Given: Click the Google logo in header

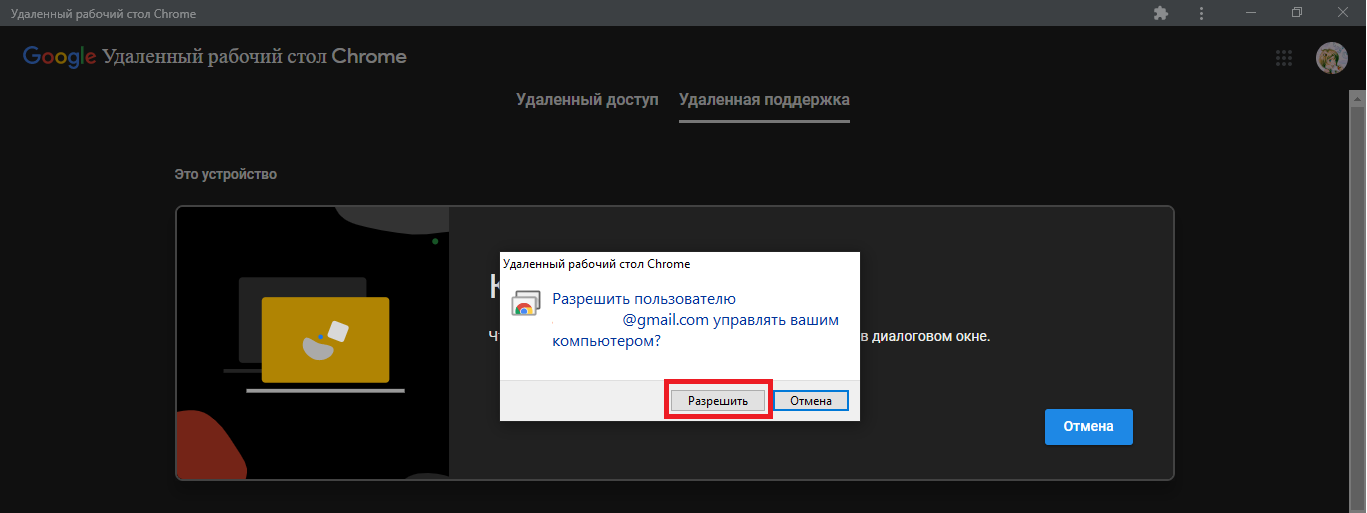Looking at the screenshot, I should pos(59,57).
